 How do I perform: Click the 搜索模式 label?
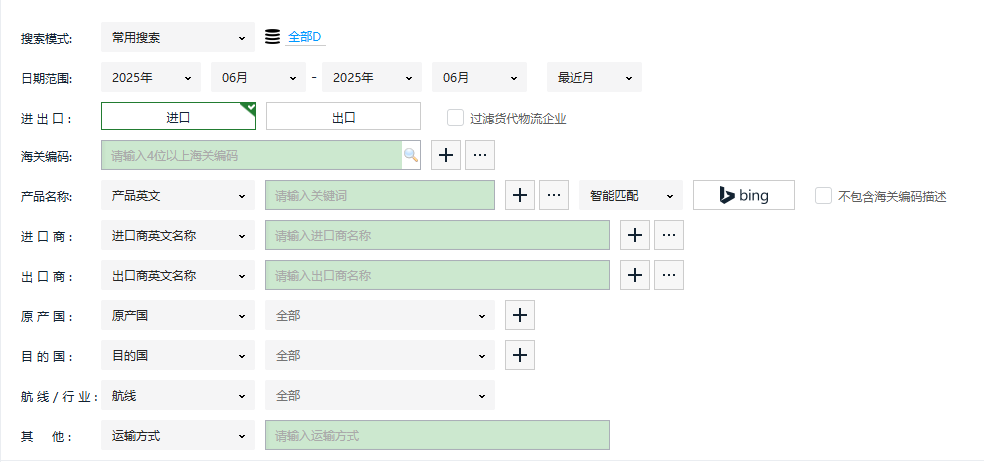click(x=46, y=39)
